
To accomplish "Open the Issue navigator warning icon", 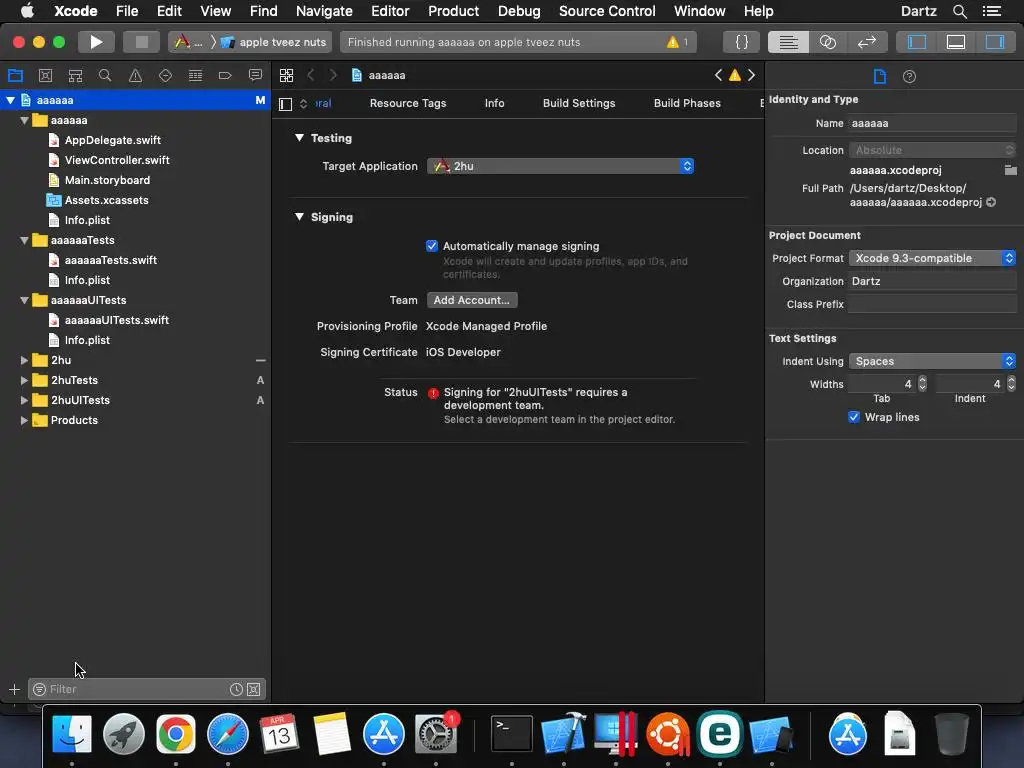I will (x=135, y=76).
